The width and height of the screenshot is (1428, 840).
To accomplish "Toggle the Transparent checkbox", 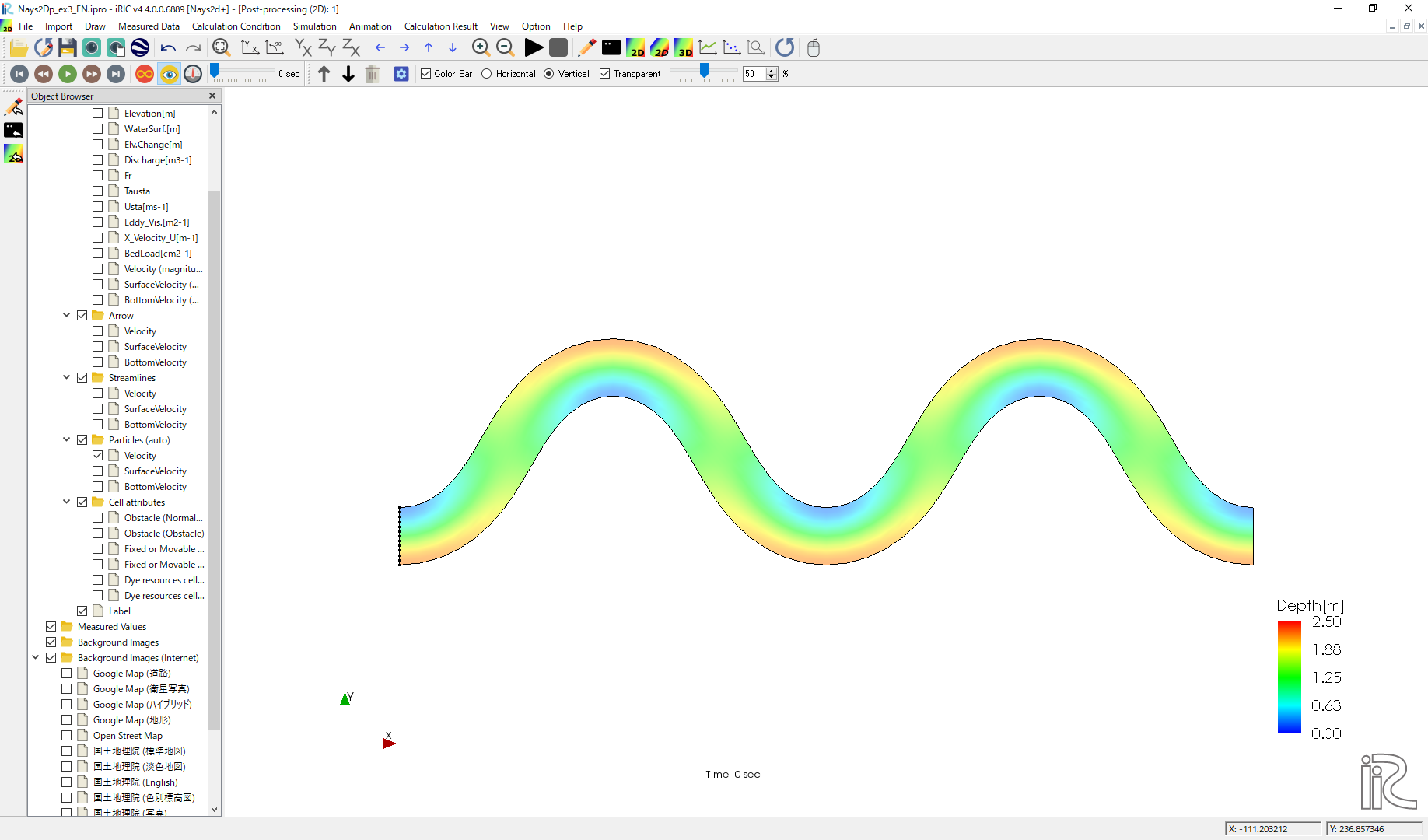I will click(605, 74).
